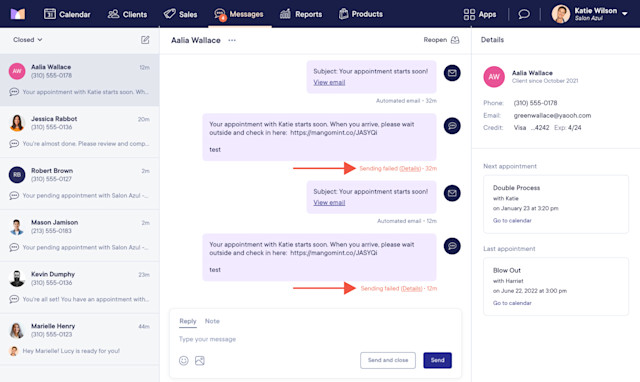Click Jessica Rabbot's avatar photo
640x382 pixels.
(17, 123)
